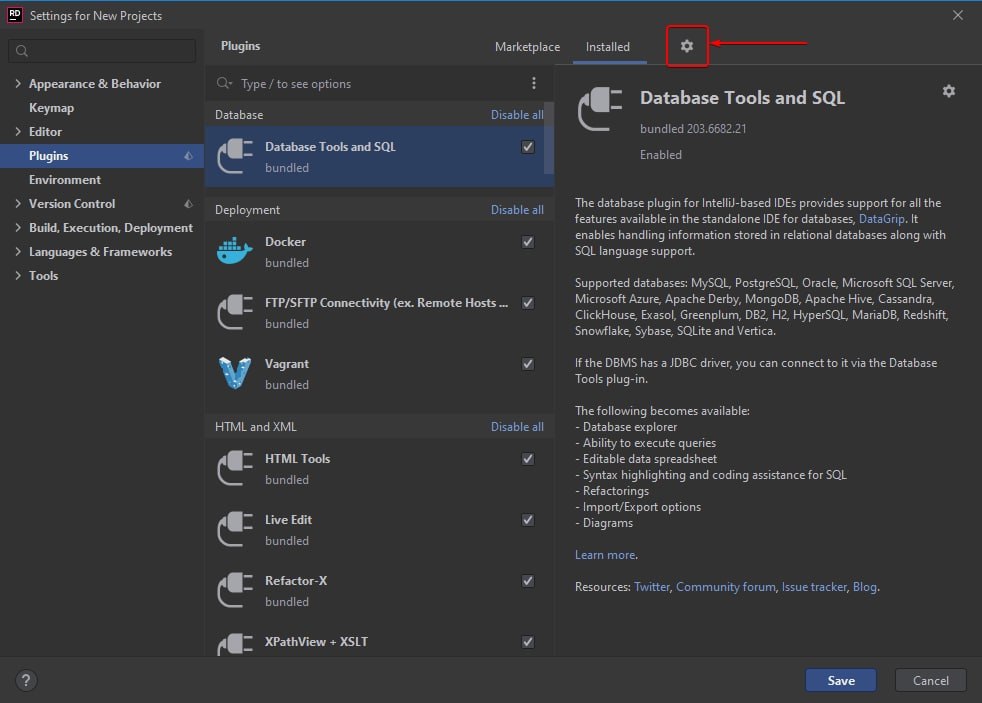The width and height of the screenshot is (982, 703).
Task: Select the Installed tab
Action: [607, 47]
